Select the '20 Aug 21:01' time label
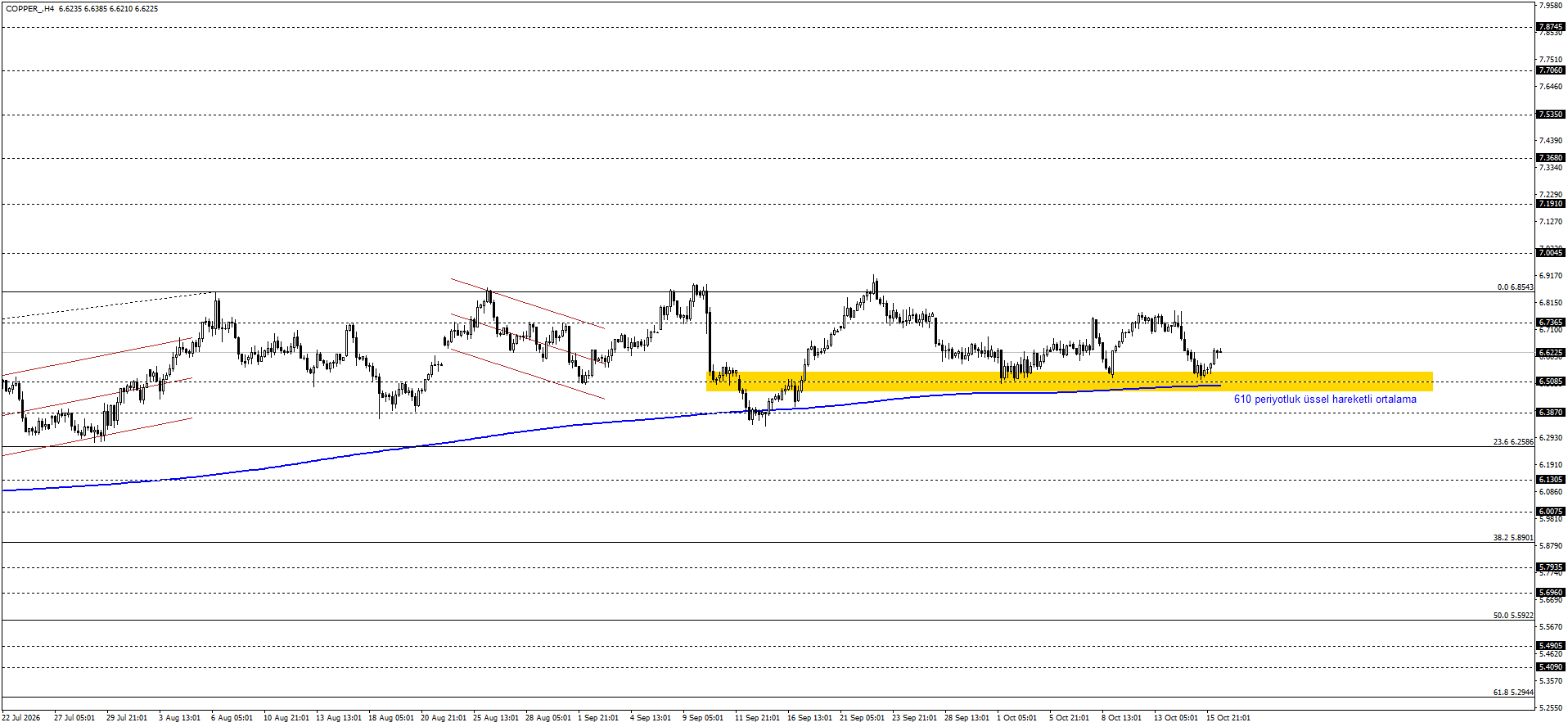This screenshot has width=1568, height=727. click(x=444, y=718)
